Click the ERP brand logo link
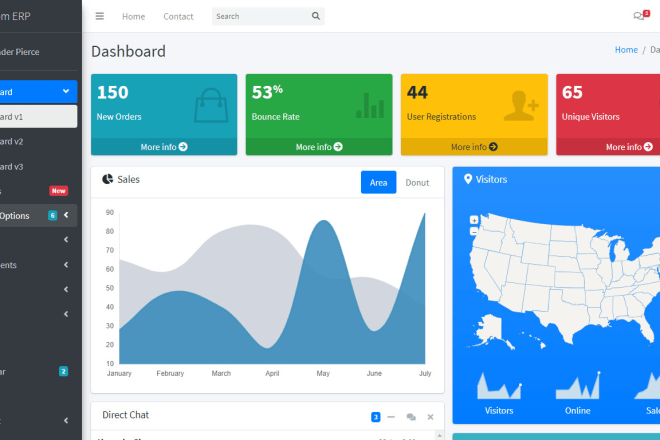 (15, 16)
